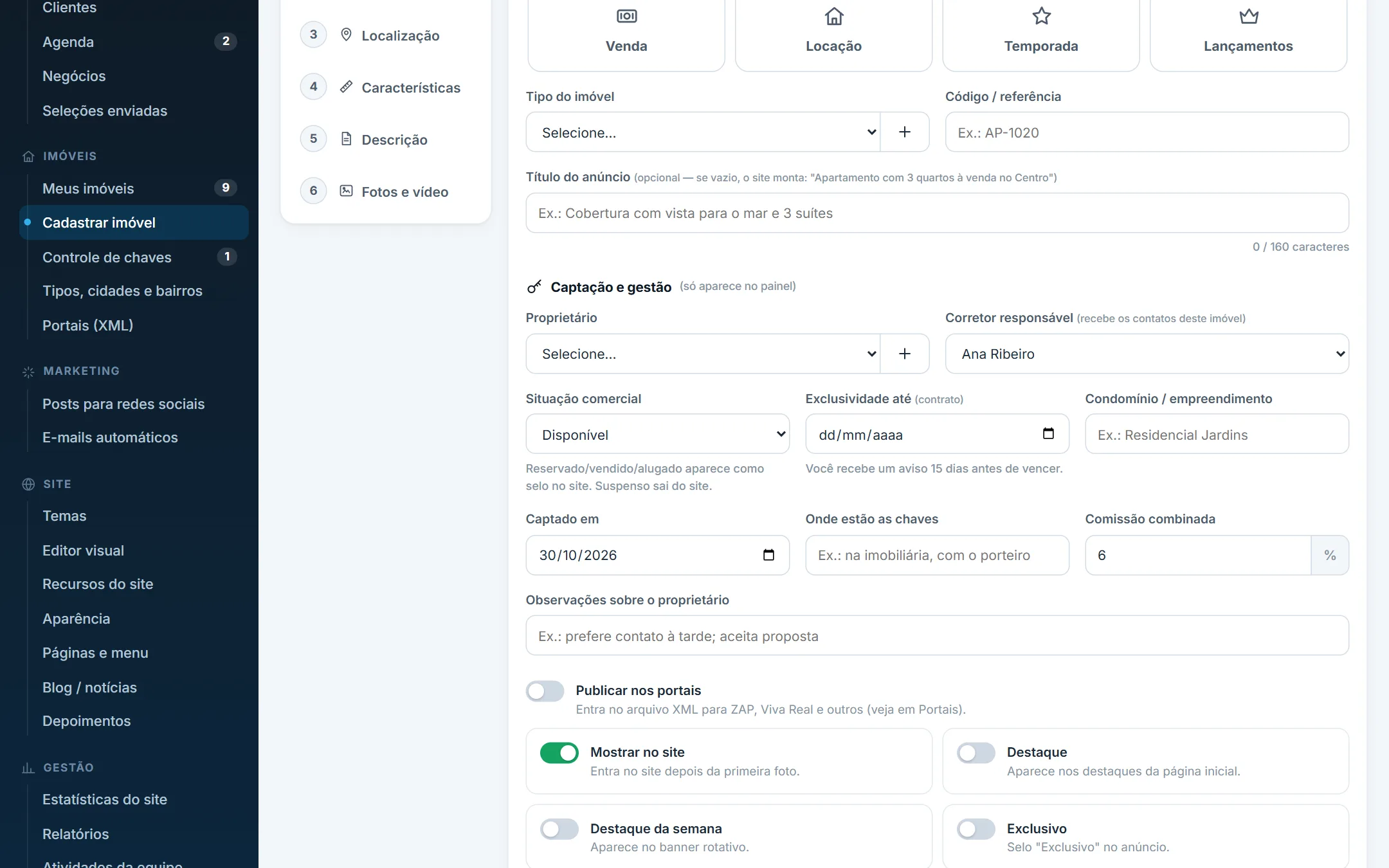Focus Observações sobre o proprietário field
Screen dimensions: 1389x868
coord(937,635)
